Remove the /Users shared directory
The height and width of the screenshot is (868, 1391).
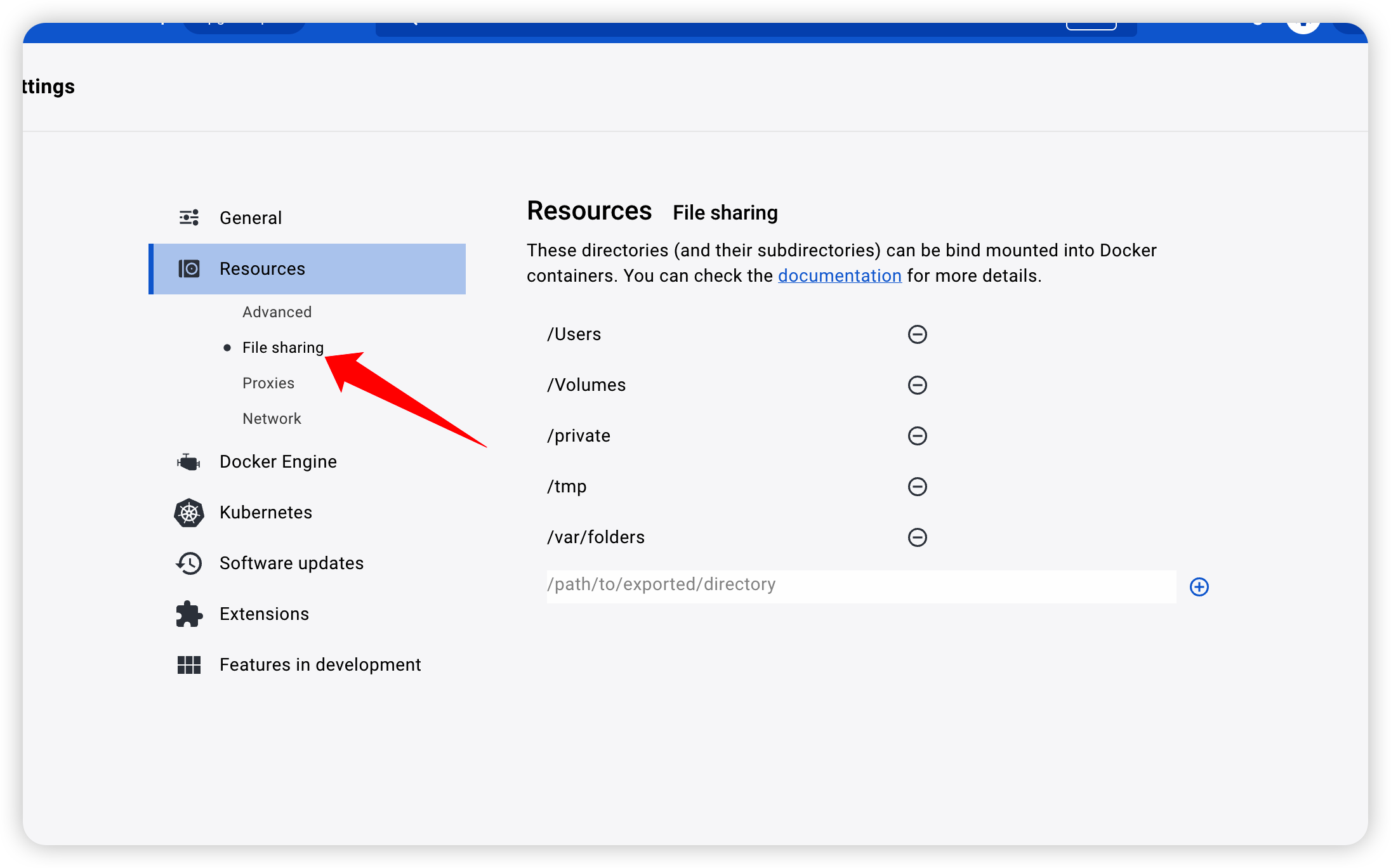917,334
